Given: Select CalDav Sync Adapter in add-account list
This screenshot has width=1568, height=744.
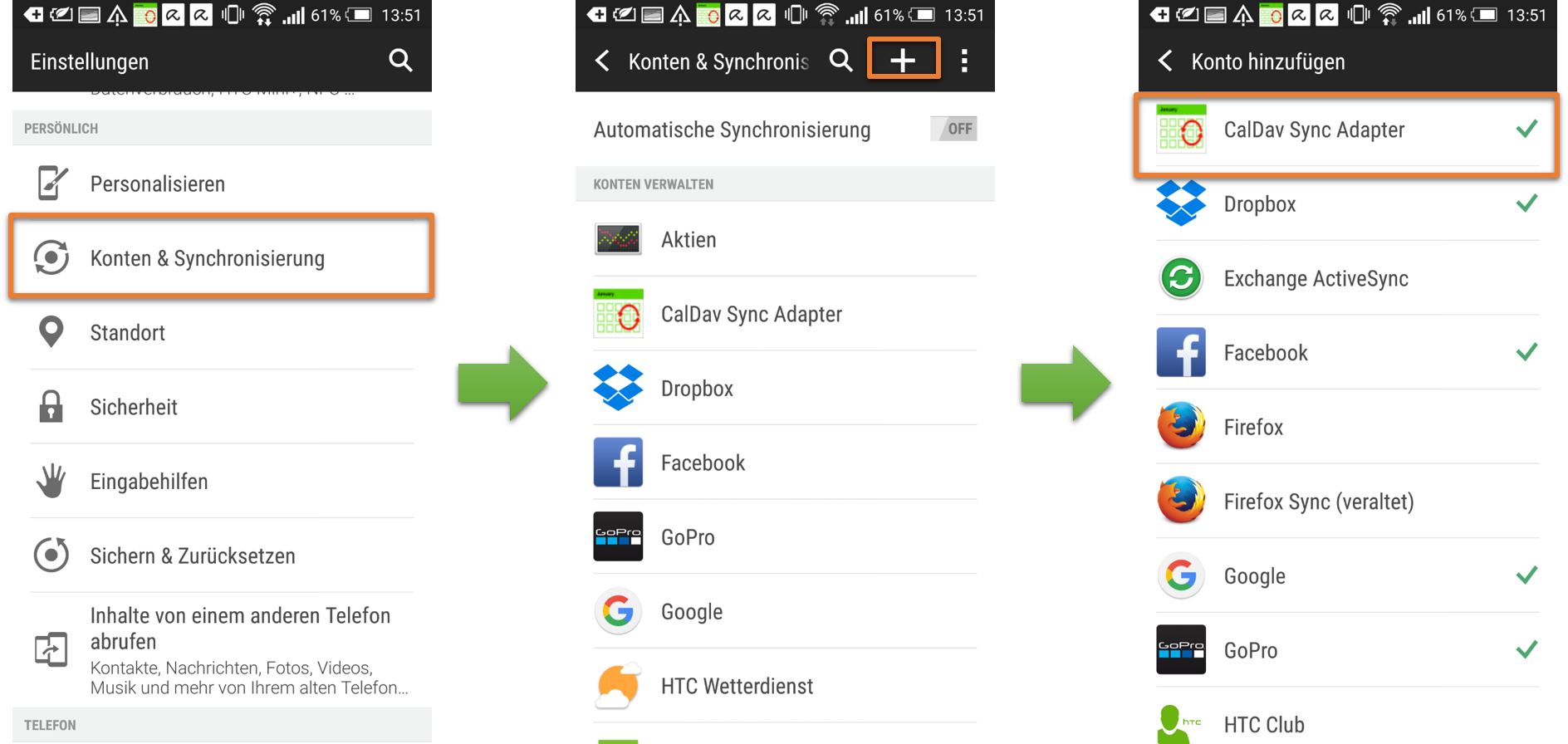Looking at the screenshot, I should [x=1346, y=130].
